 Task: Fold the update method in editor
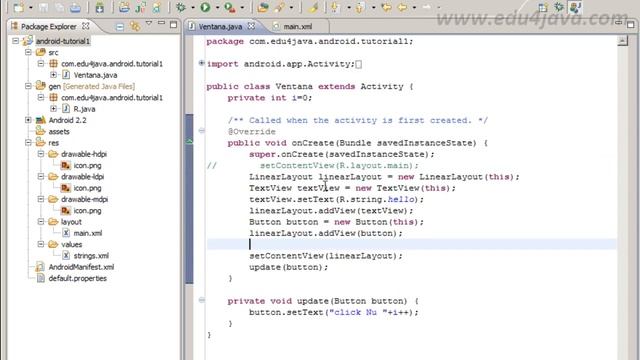202,300
